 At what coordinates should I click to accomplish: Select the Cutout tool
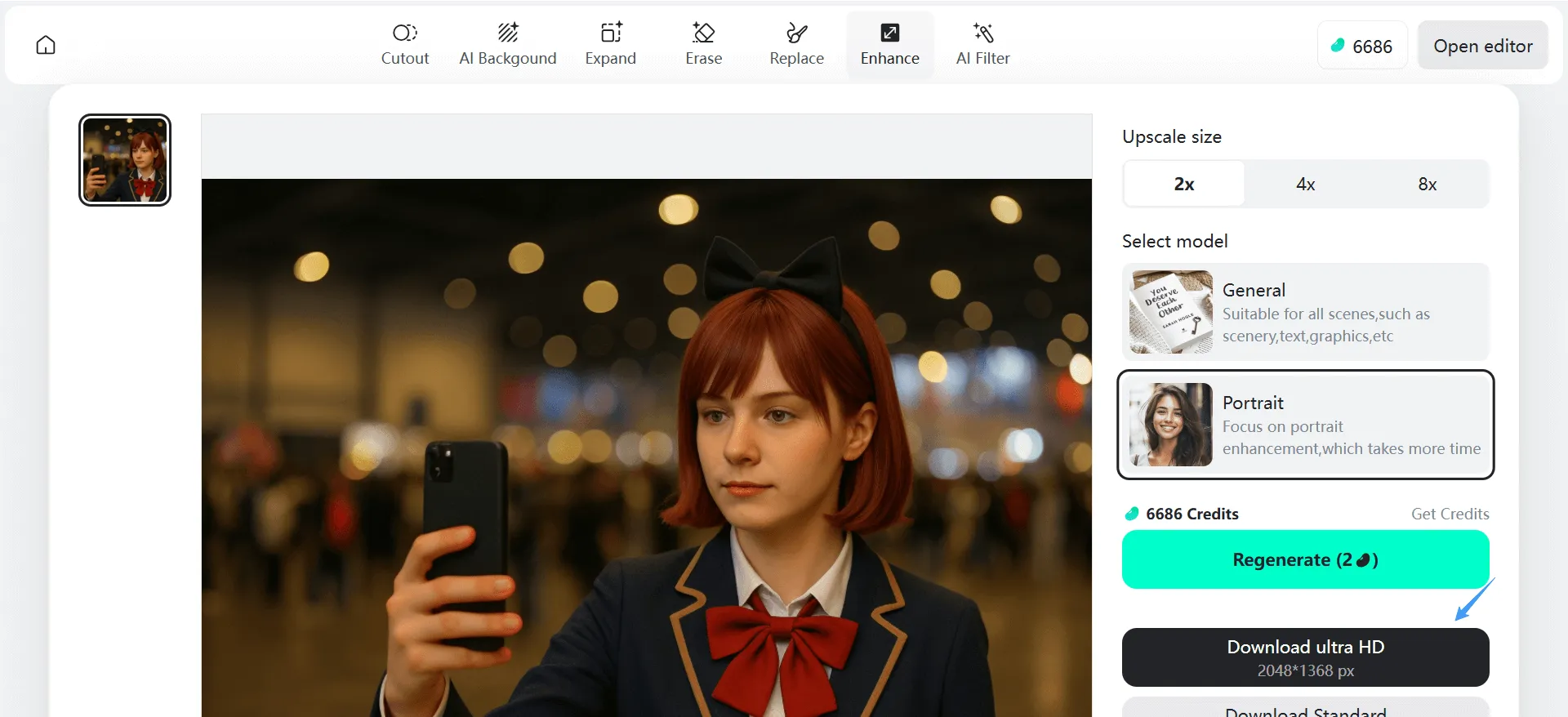coord(404,45)
